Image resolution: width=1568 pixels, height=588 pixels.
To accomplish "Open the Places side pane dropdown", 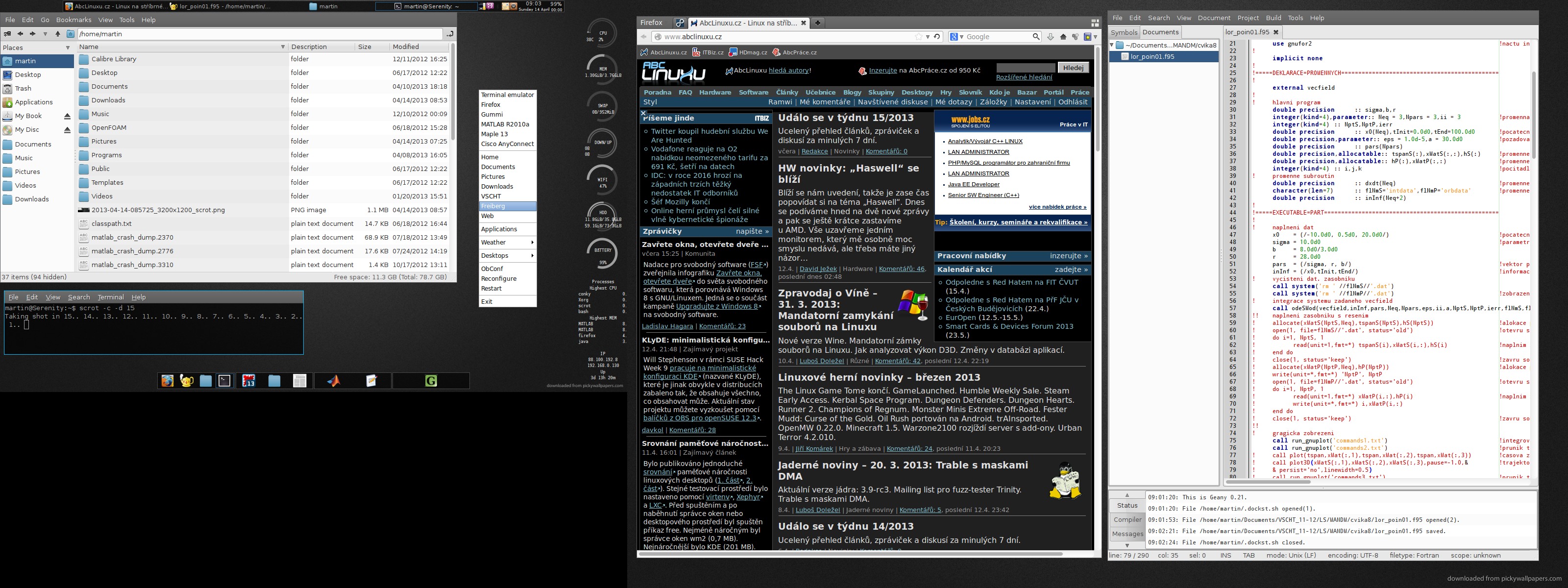I will pyautogui.click(x=68, y=48).
